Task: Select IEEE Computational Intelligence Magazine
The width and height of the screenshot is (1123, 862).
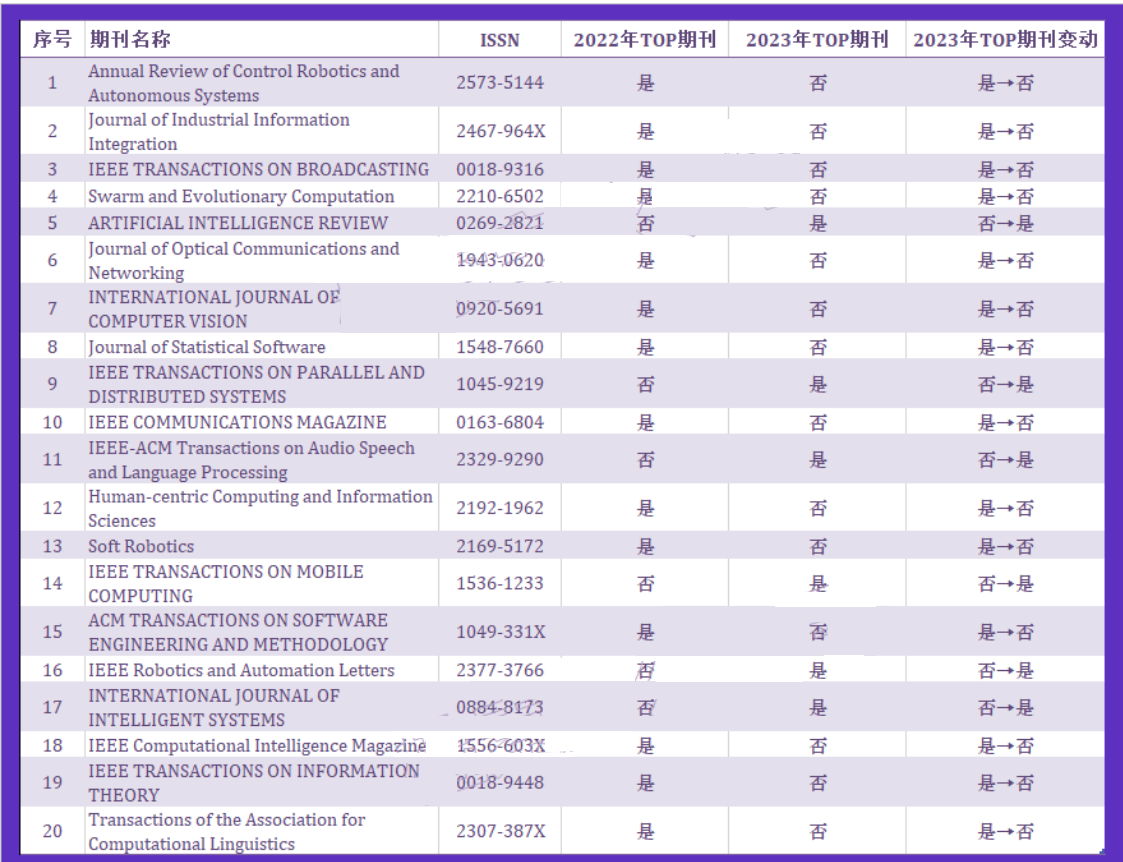Action: tap(257, 745)
